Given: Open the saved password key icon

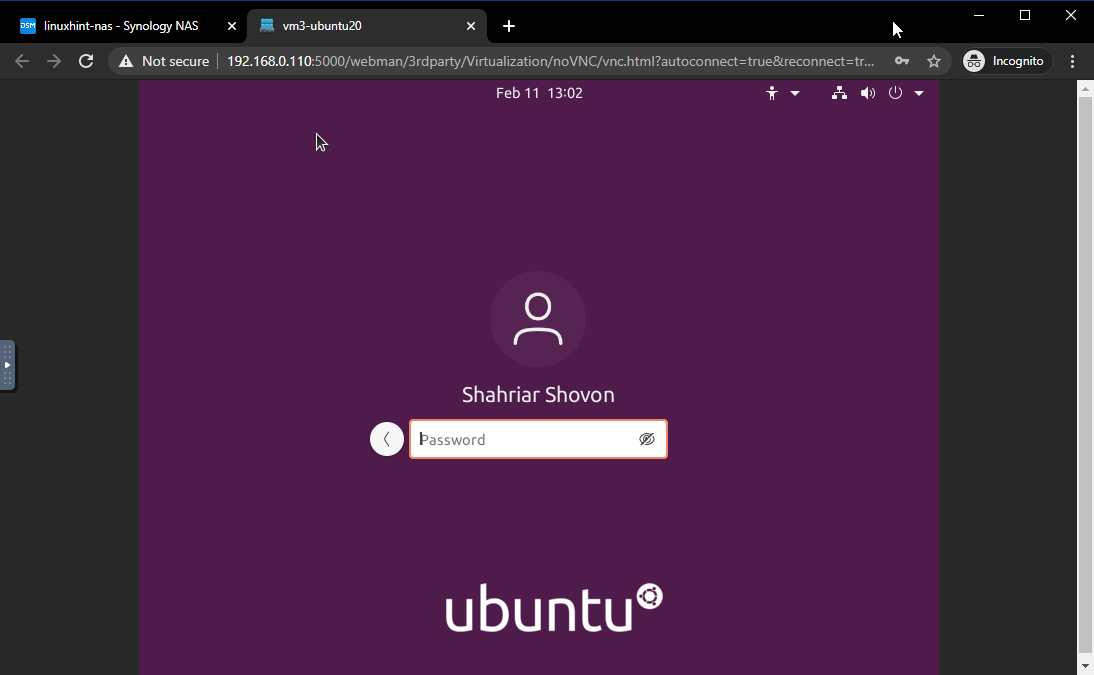Looking at the screenshot, I should 901,61.
